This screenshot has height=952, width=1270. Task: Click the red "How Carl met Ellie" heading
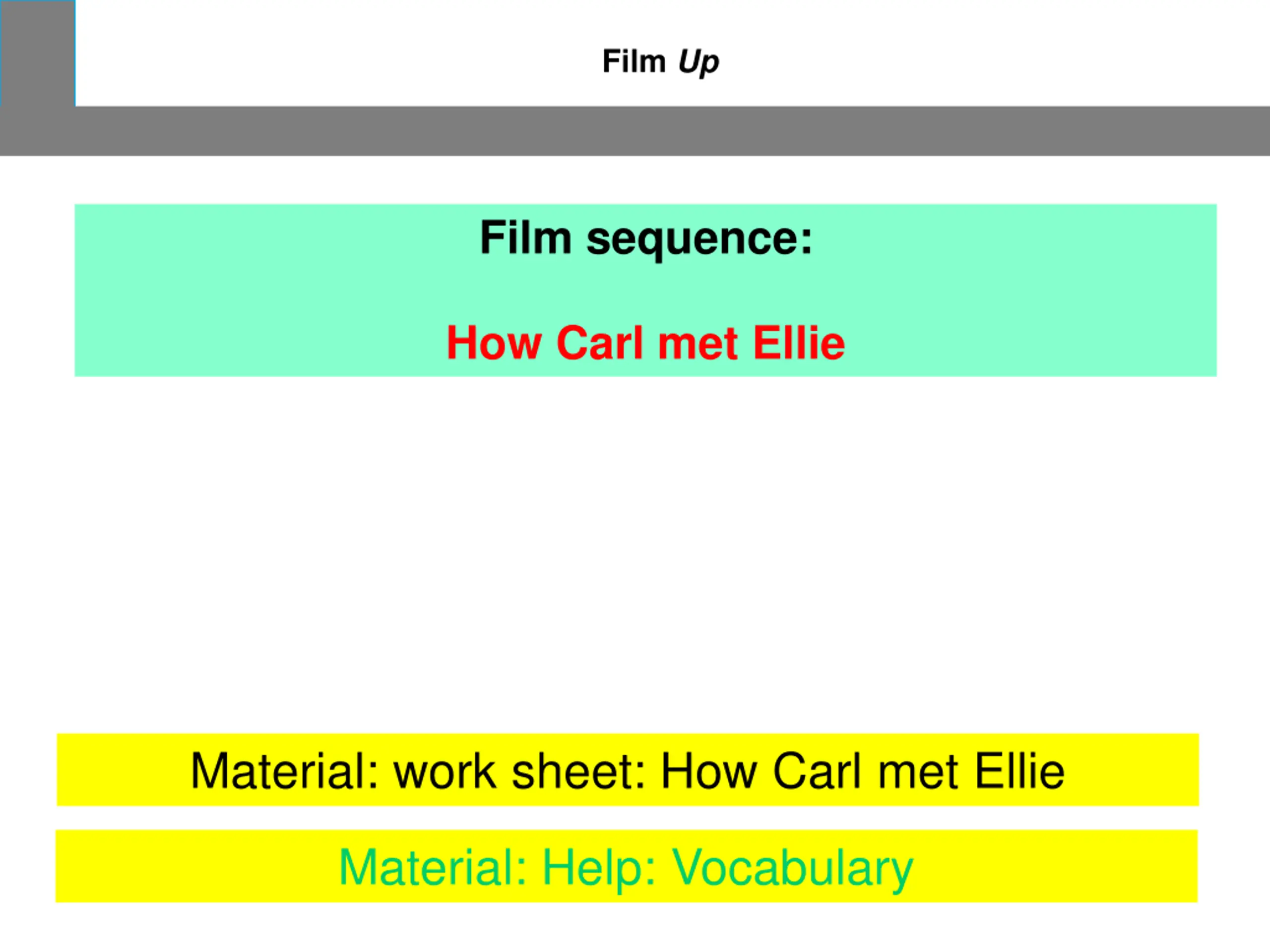[x=646, y=343]
